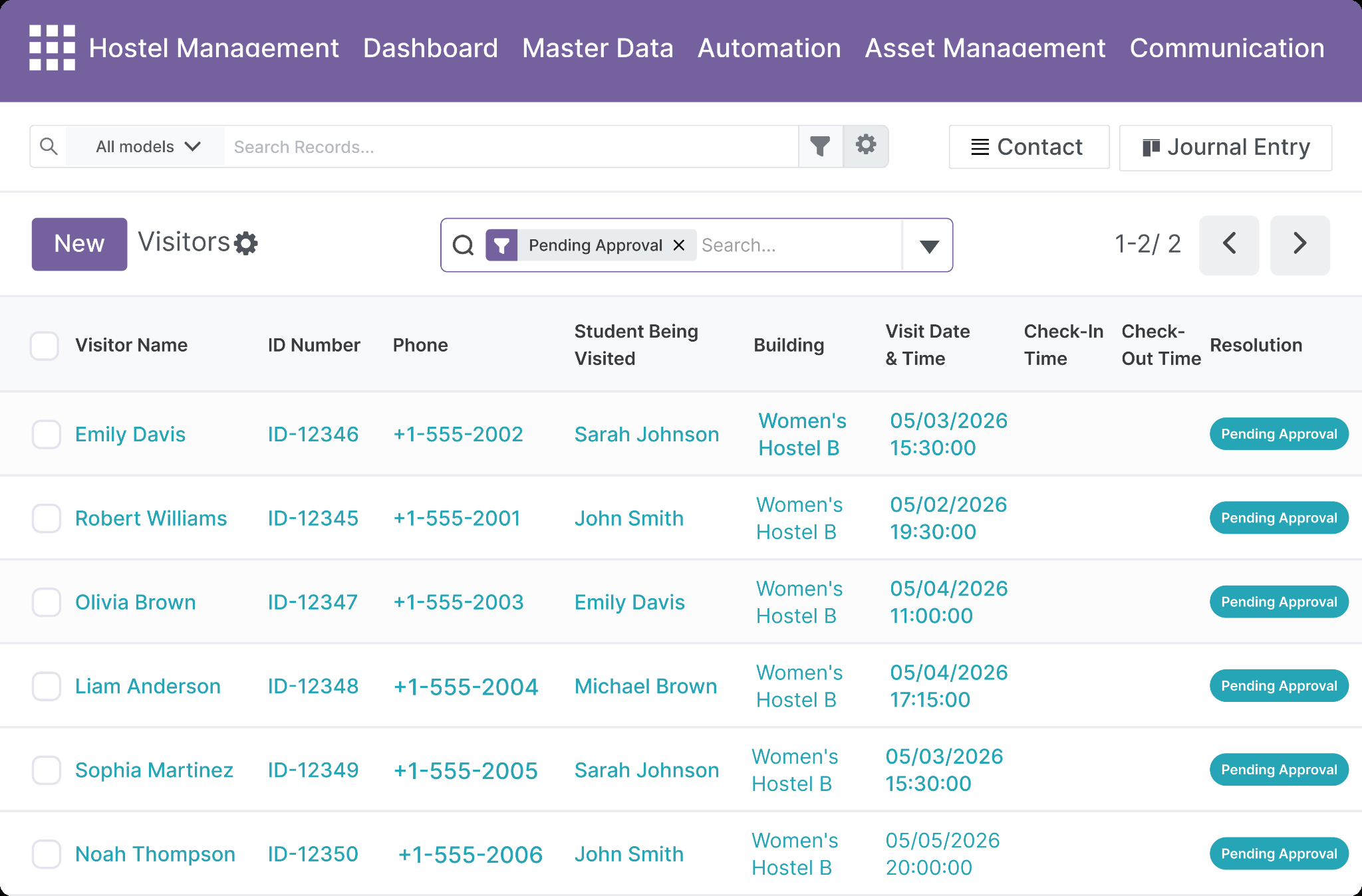Click visit date 05/02/2026 19:30:00
1362x896 pixels.
tap(948, 518)
